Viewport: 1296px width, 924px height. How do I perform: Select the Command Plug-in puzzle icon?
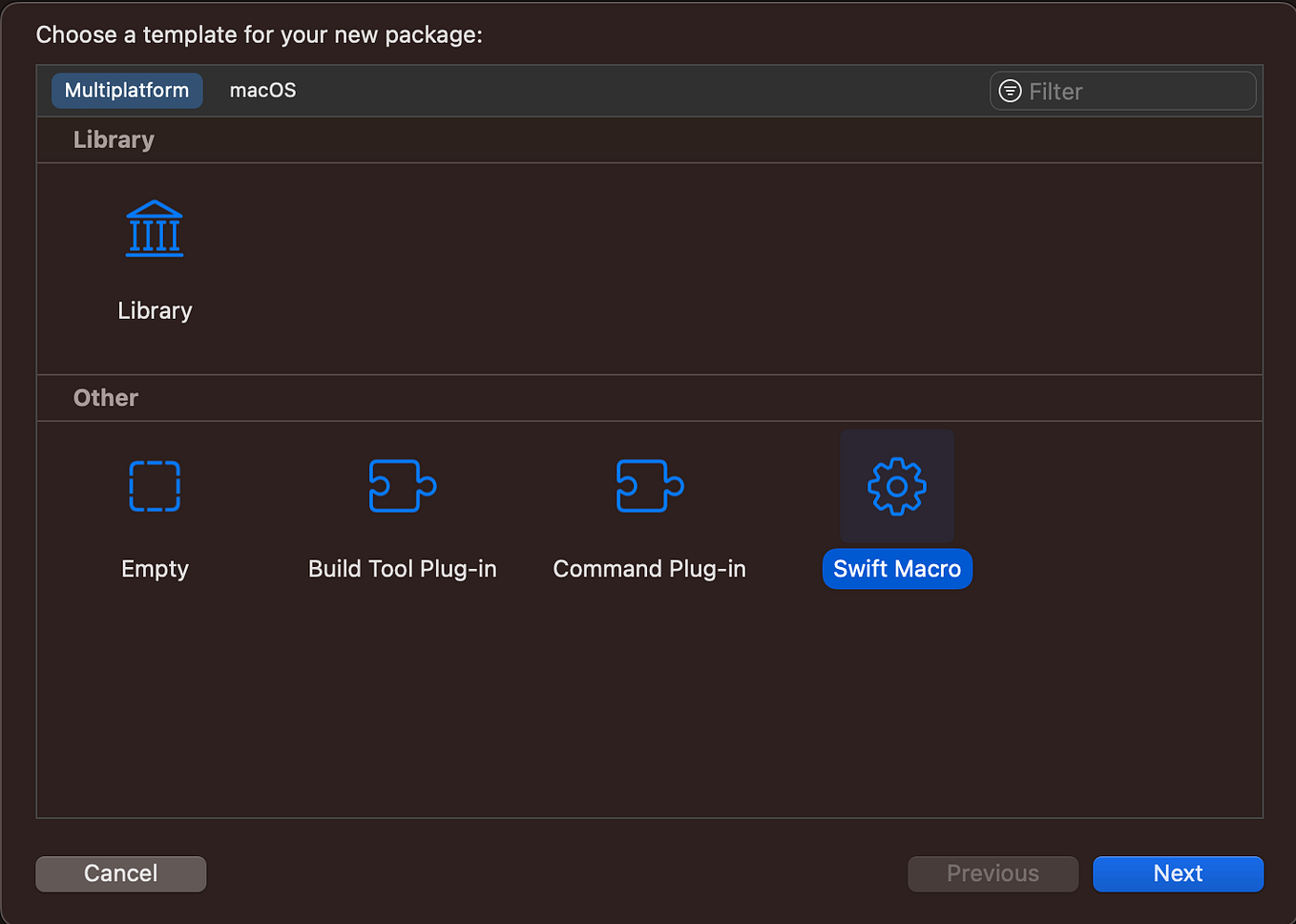pyautogui.click(x=649, y=486)
